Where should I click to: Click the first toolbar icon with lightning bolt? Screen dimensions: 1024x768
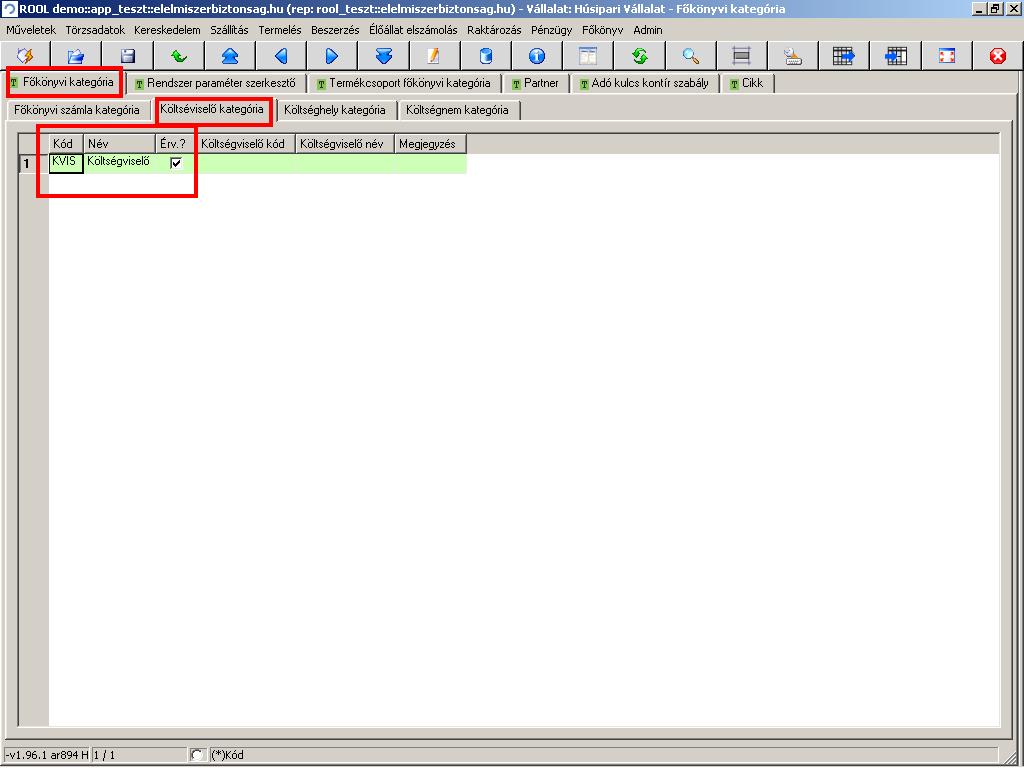(x=25, y=56)
